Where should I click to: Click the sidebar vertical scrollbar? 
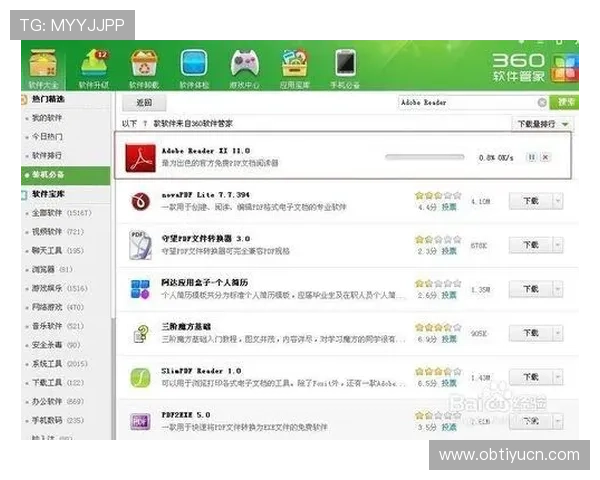click(113, 379)
